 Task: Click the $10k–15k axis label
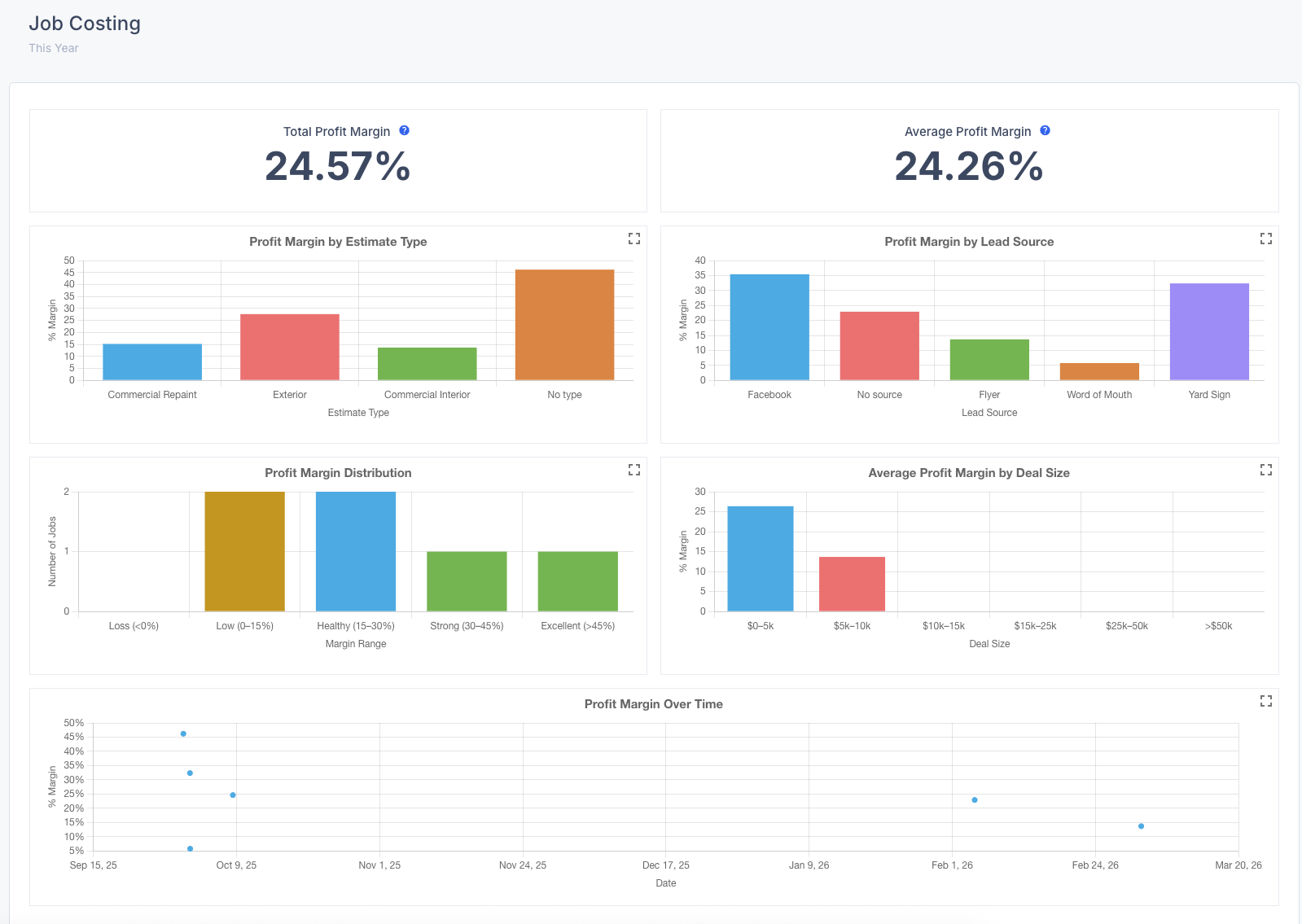click(944, 626)
